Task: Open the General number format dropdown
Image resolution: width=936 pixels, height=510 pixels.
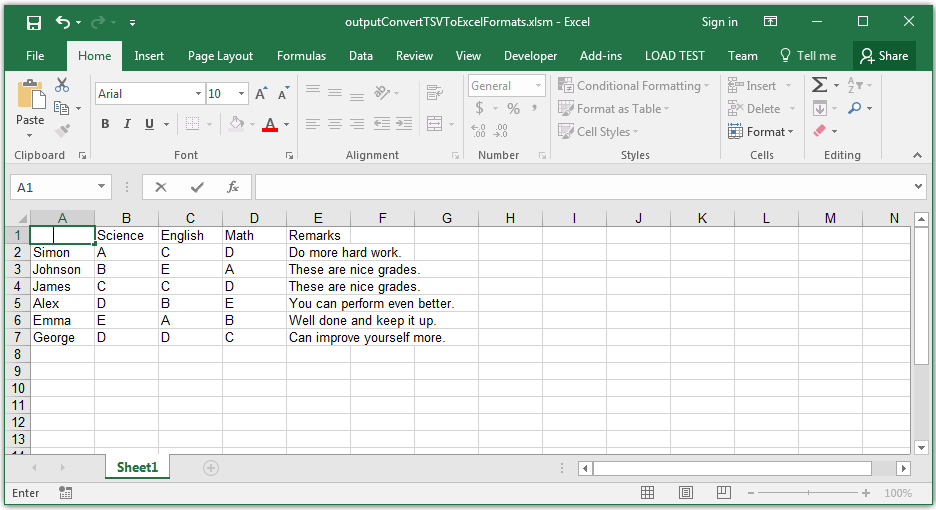Action: coord(538,85)
